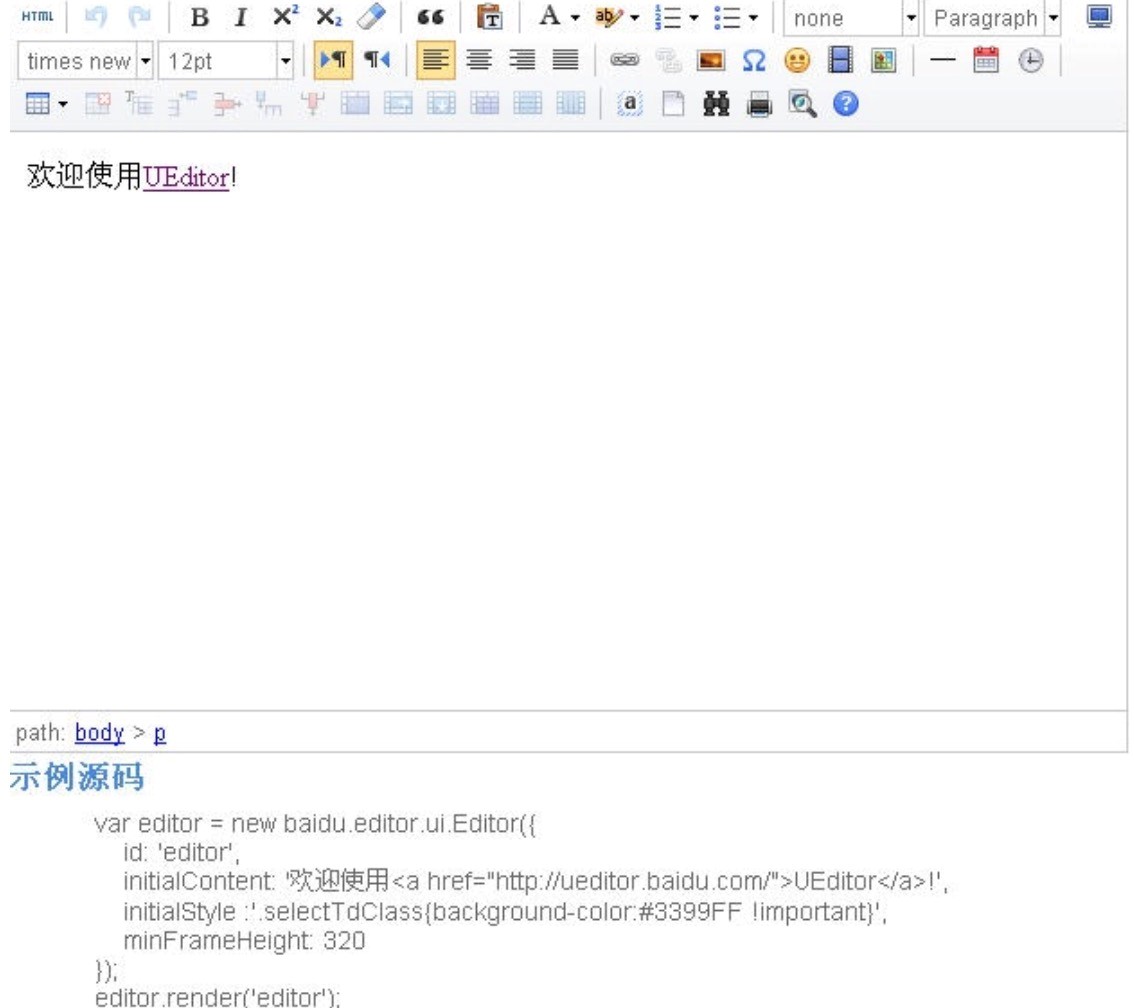The image size is (1134, 1008).
Task: Open the emoticon picker
Action: (x=795, y=60)
